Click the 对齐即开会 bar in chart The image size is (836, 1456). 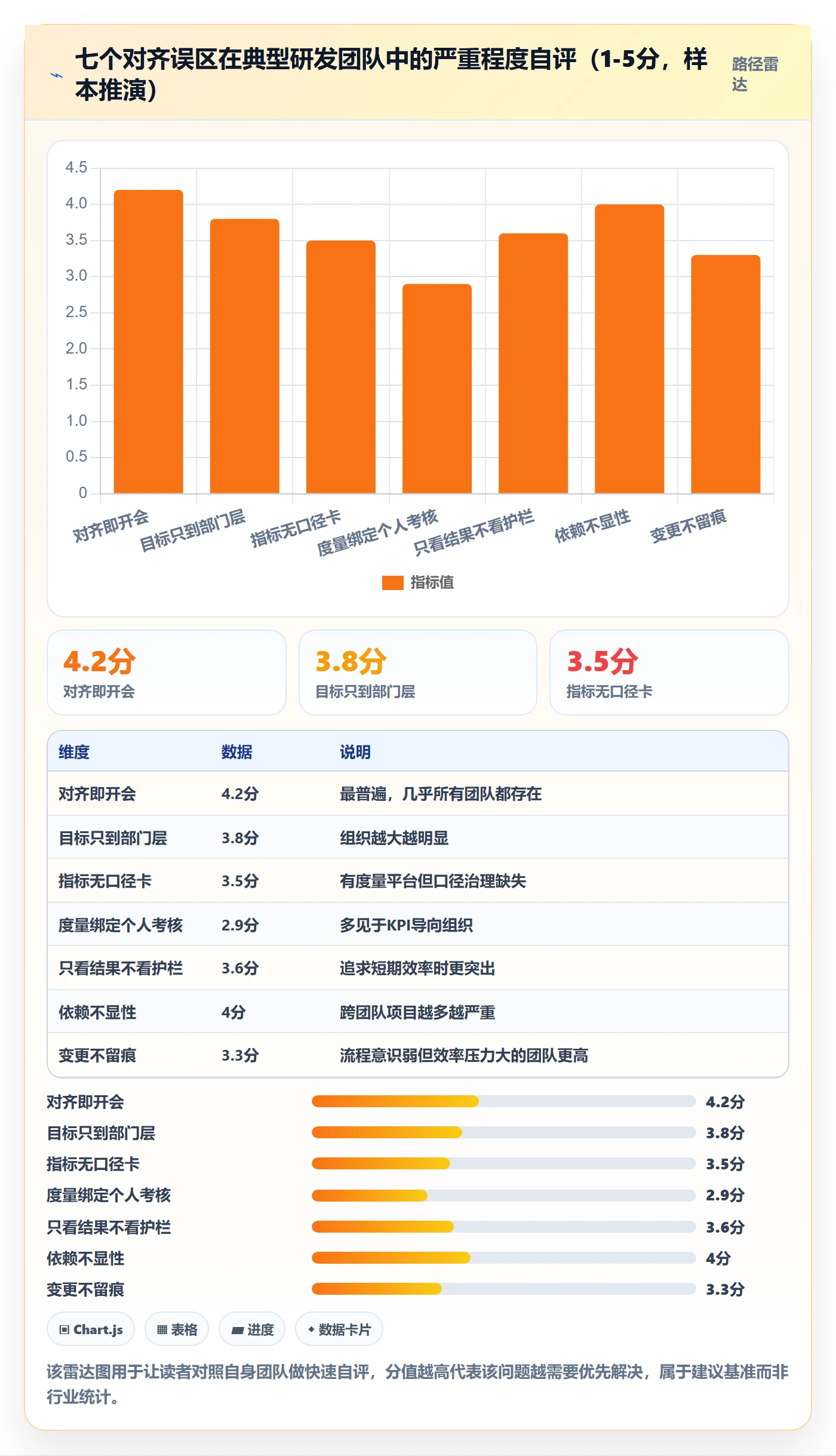pos(149,342)
